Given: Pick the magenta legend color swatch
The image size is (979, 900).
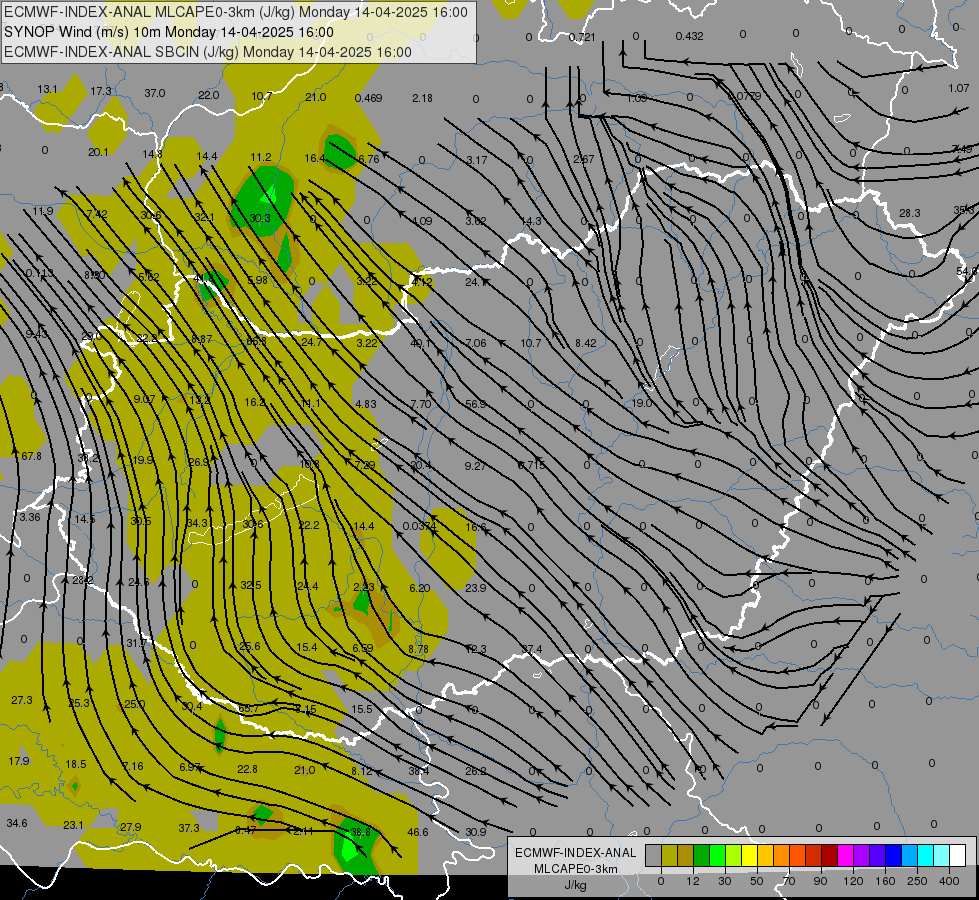Looking at the screenshot, I should pyautogui.click(x=845, y=856).
